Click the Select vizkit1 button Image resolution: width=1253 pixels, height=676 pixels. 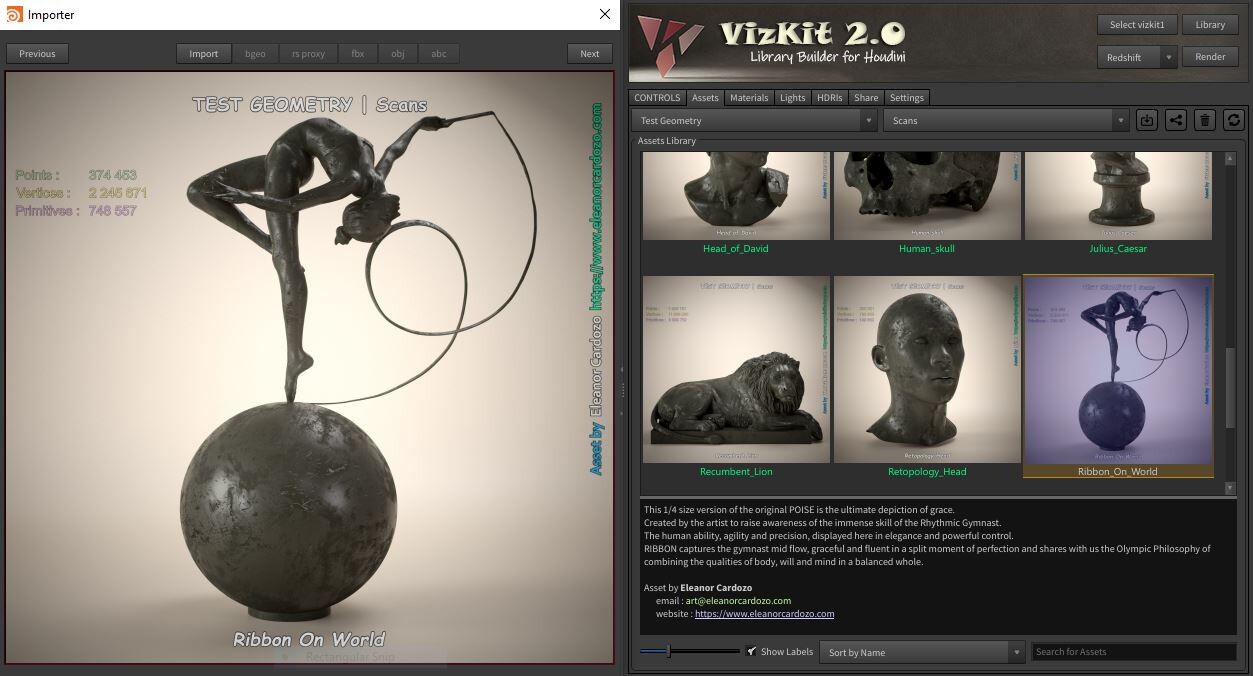point(1137,24)
